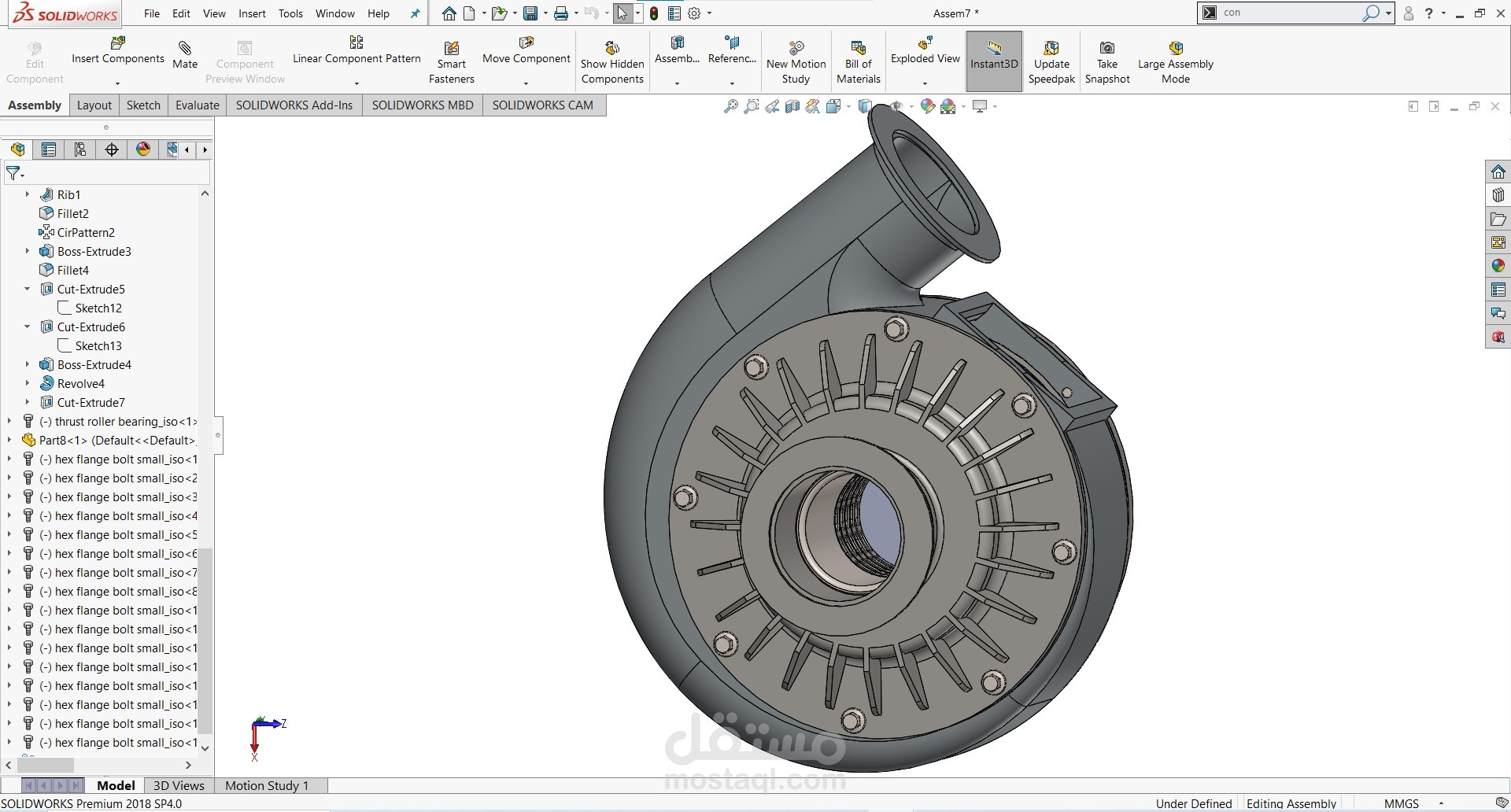Open the Insert Components dropdown arrow

[x=117, y=83]
